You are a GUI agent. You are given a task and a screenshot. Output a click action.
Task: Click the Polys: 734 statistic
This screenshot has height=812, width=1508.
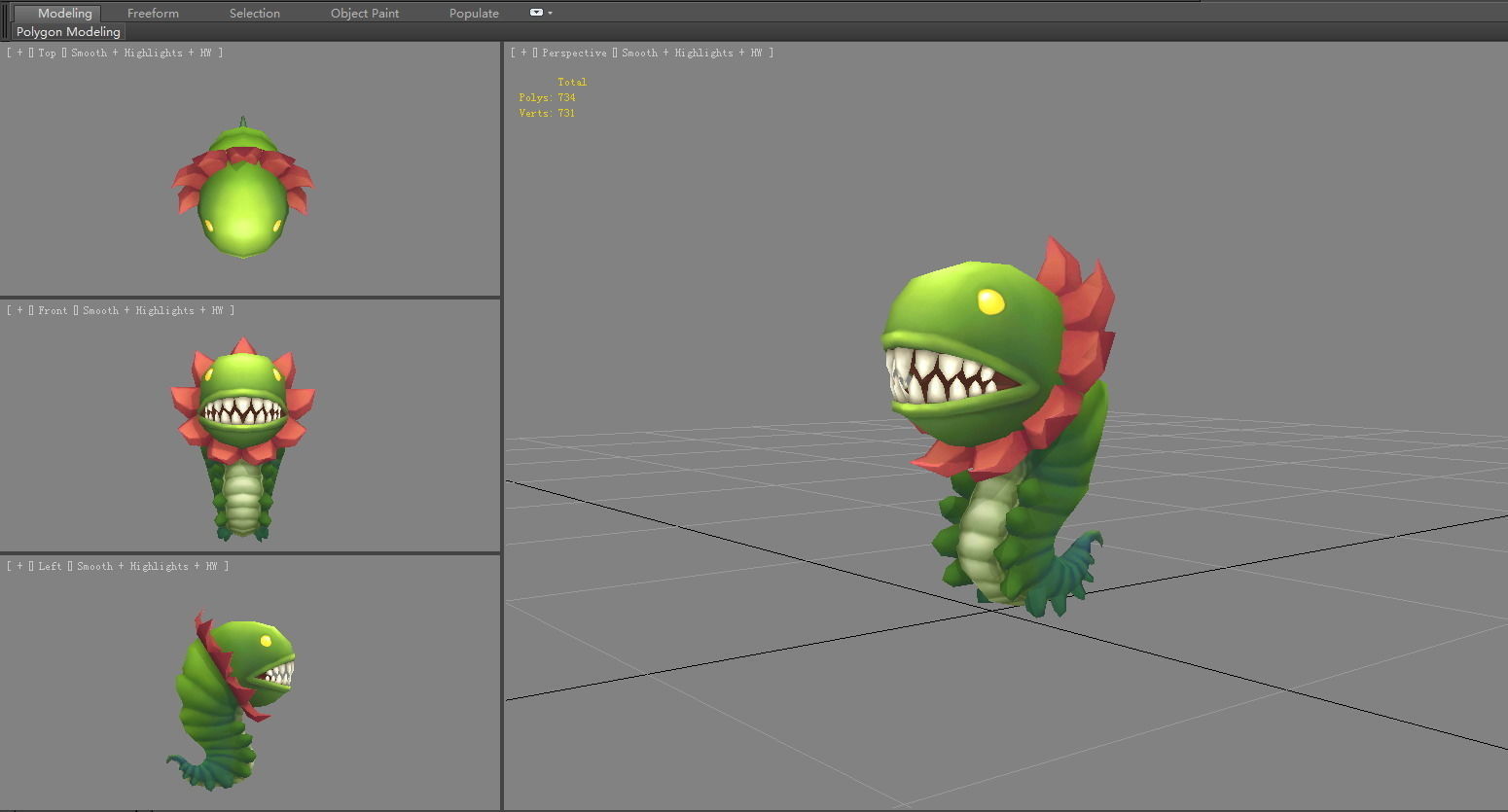coord(547,97)
